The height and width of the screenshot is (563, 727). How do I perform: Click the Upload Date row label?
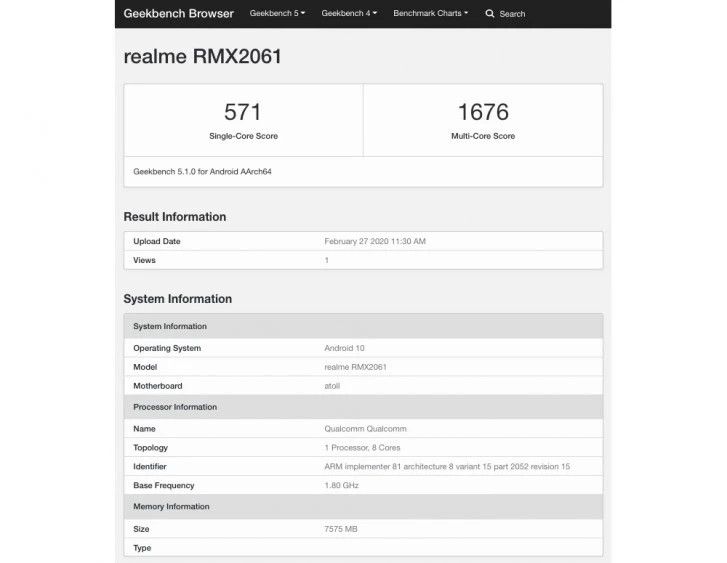click(157, 241)
